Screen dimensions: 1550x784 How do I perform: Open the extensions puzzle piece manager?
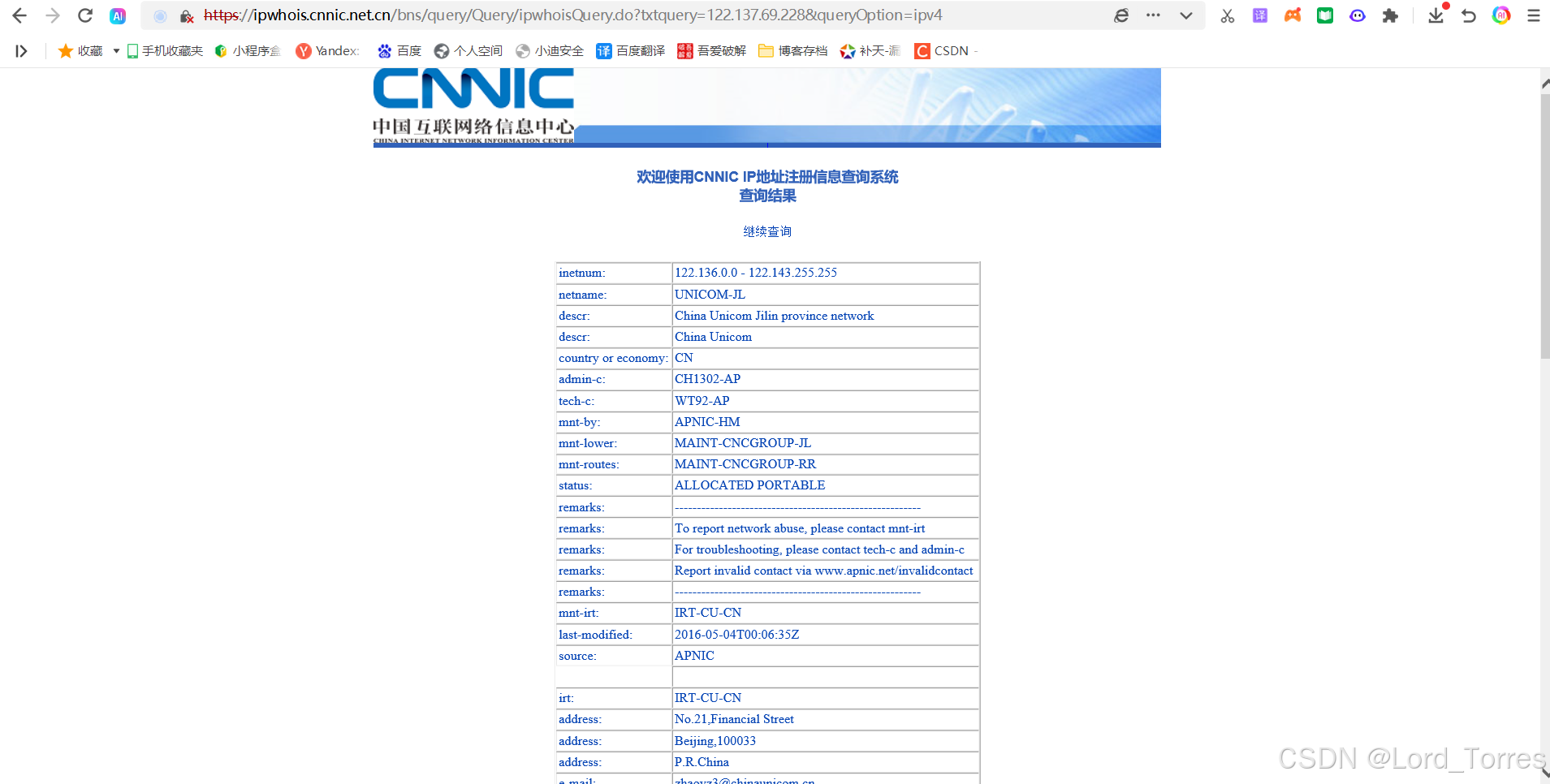pyautogui.click(x=1390, y=15)
